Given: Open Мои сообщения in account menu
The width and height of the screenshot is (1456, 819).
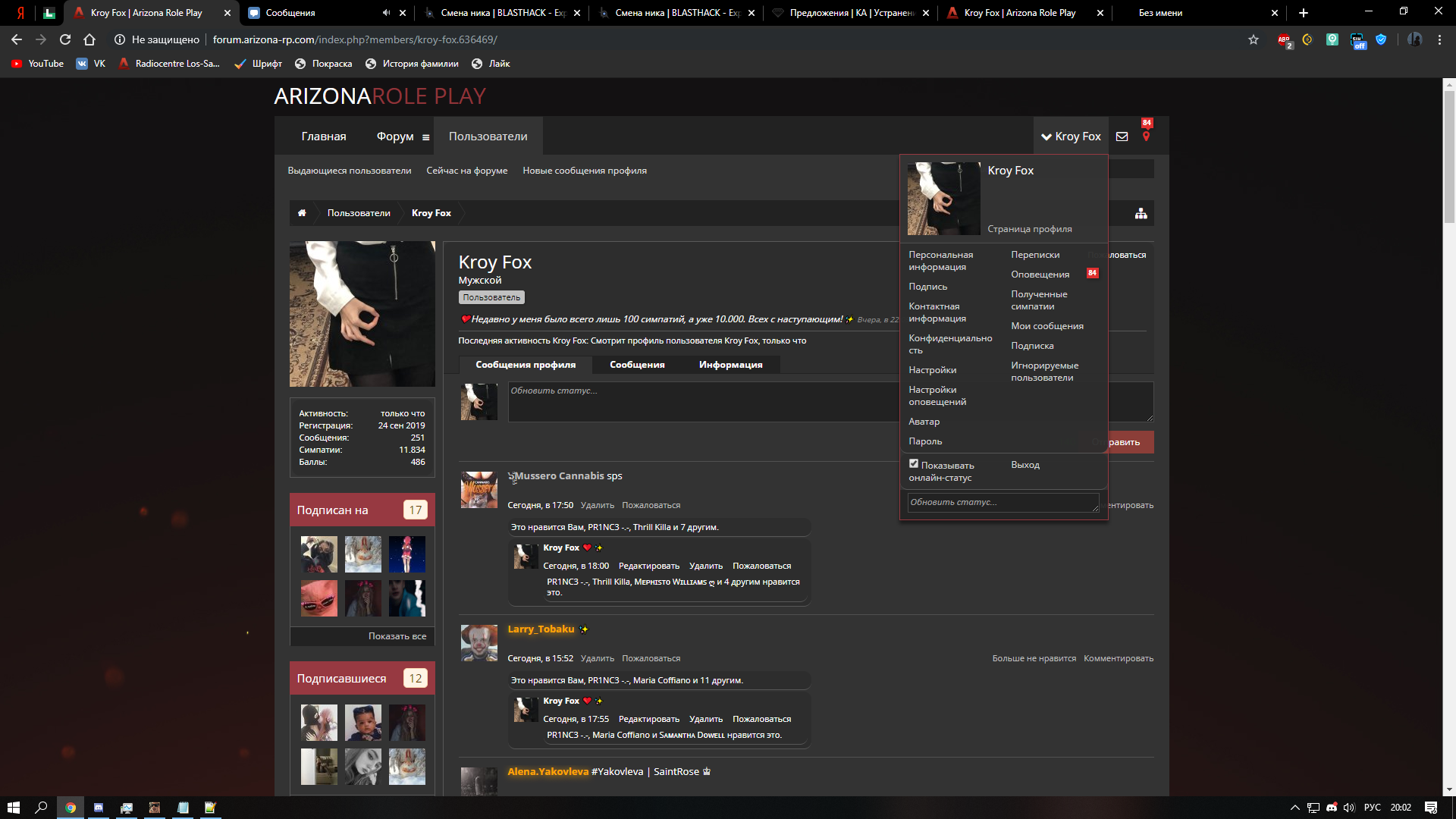Looking at the screenshot, I should click(x=1046, y=326).
